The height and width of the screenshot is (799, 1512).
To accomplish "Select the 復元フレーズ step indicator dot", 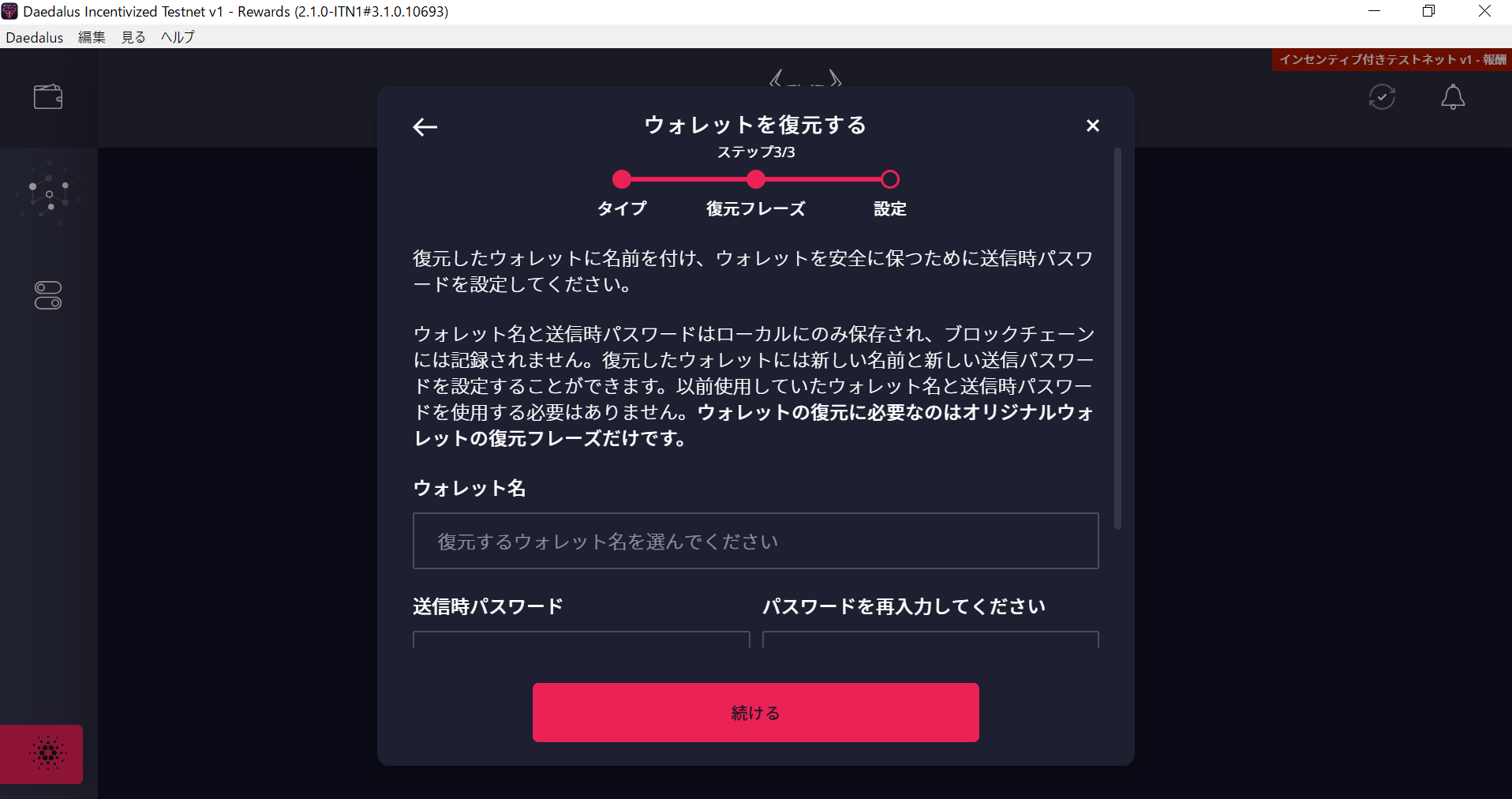I will (x=756, y=179).
